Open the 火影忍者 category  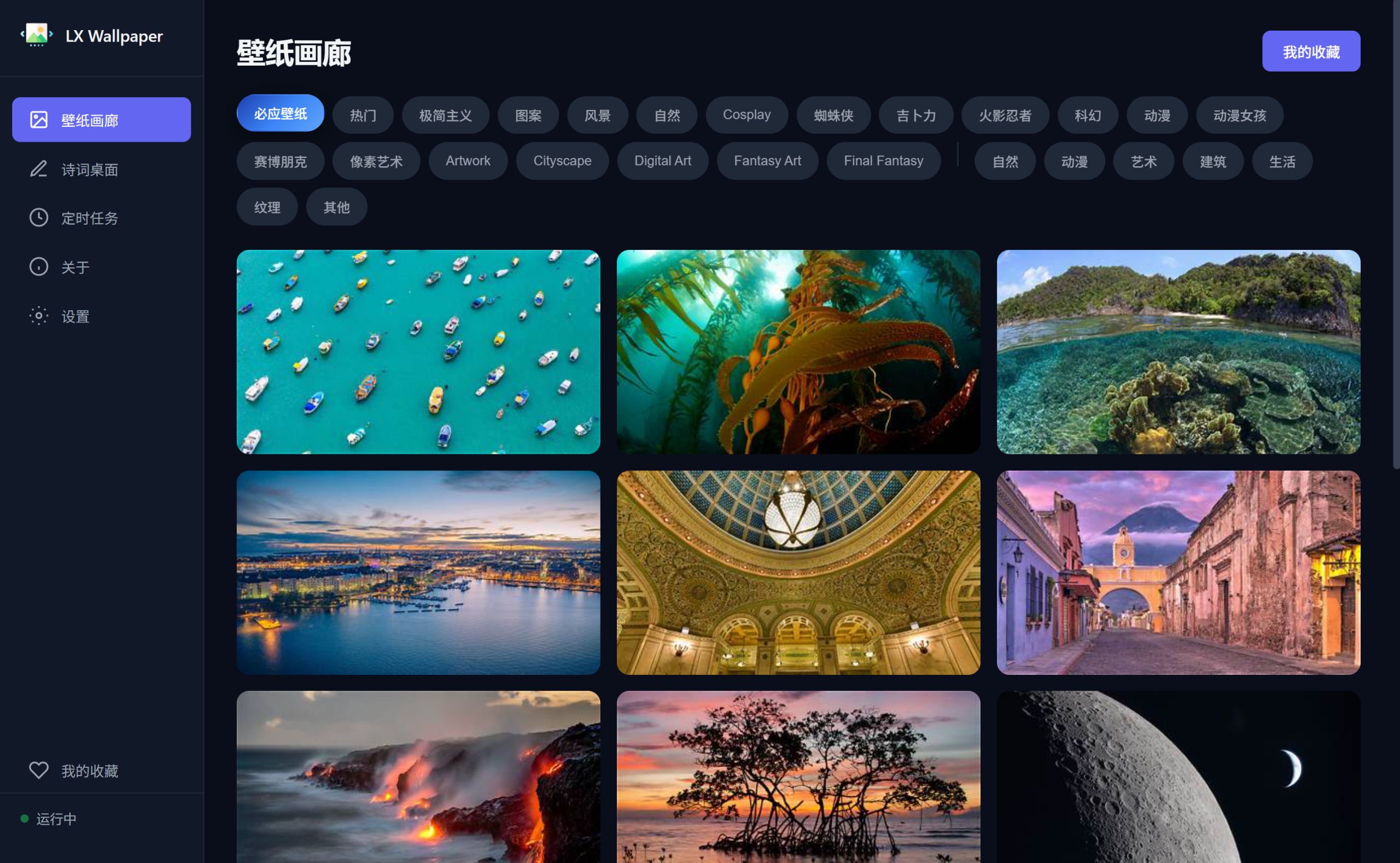[x=1005, y=115]
